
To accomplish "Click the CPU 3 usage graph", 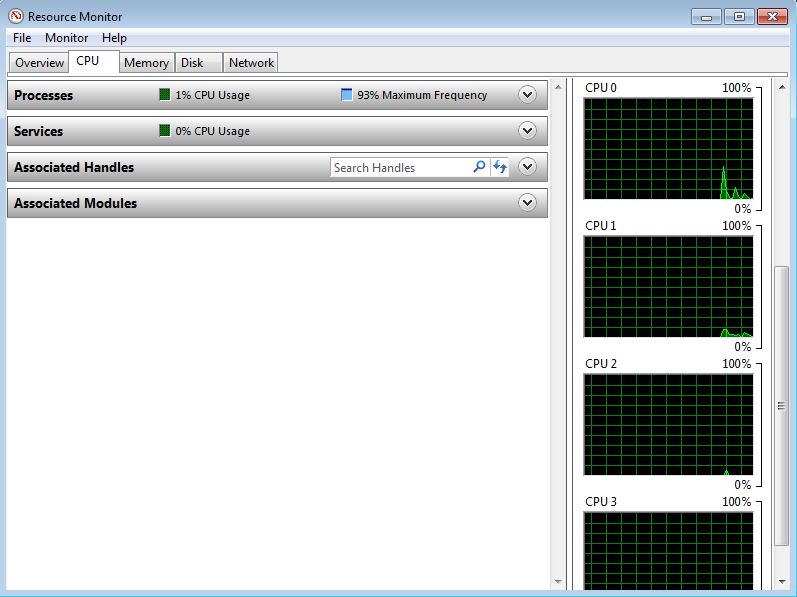I will click(668, 551).
